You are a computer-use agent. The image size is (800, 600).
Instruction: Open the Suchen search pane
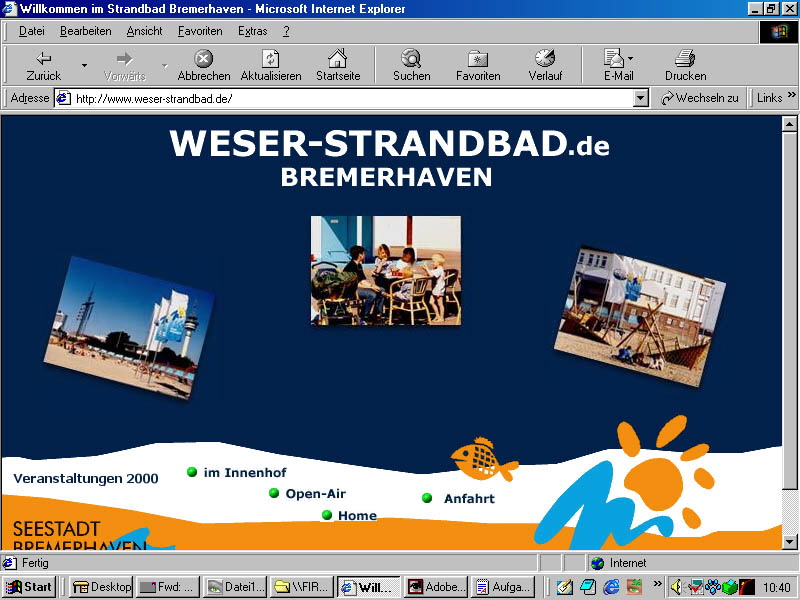pyautogui.click(x=411, y=66)
